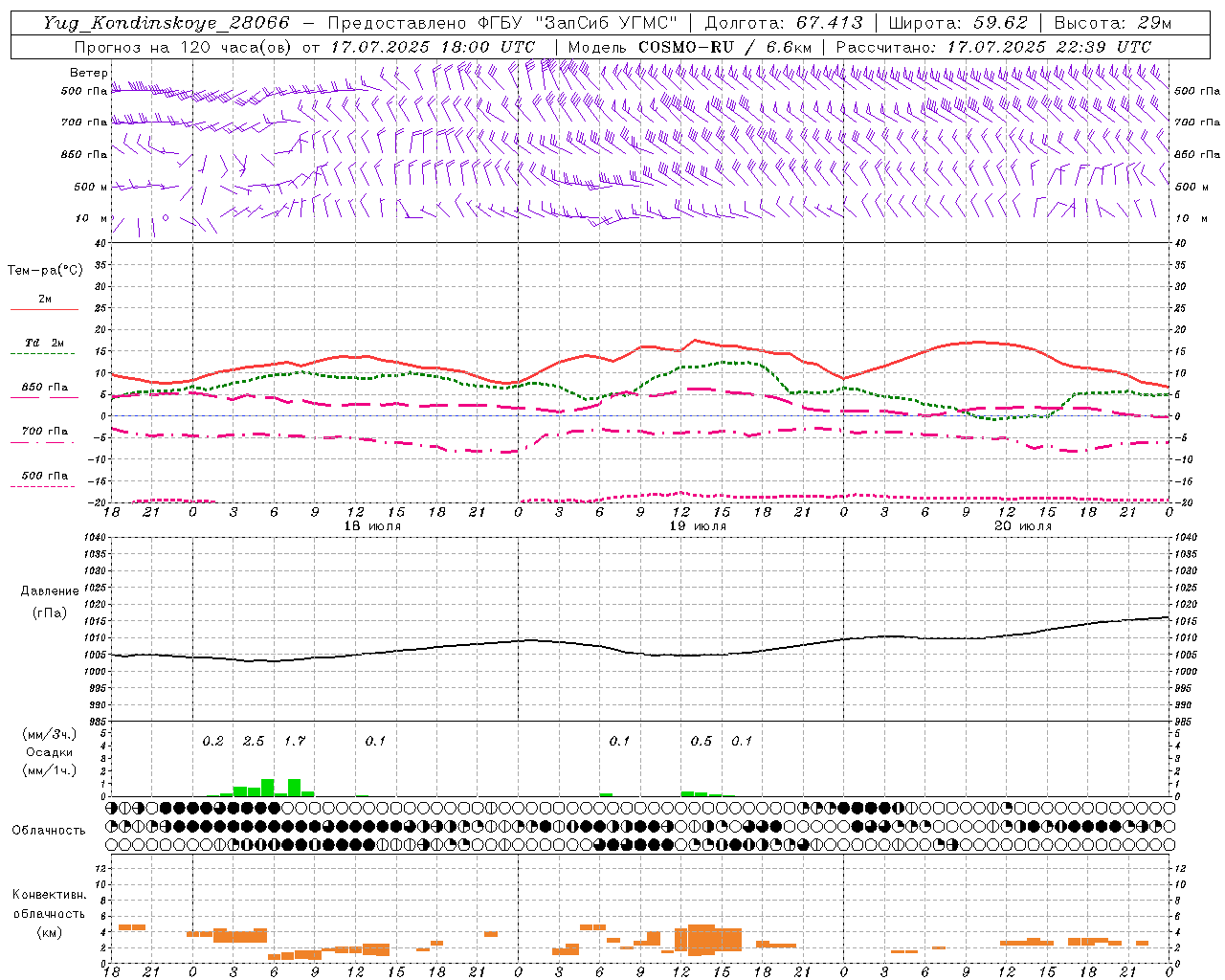Click the '20 июля' date label
This screenshot has height=980, width=1225.
point(1023,526)
